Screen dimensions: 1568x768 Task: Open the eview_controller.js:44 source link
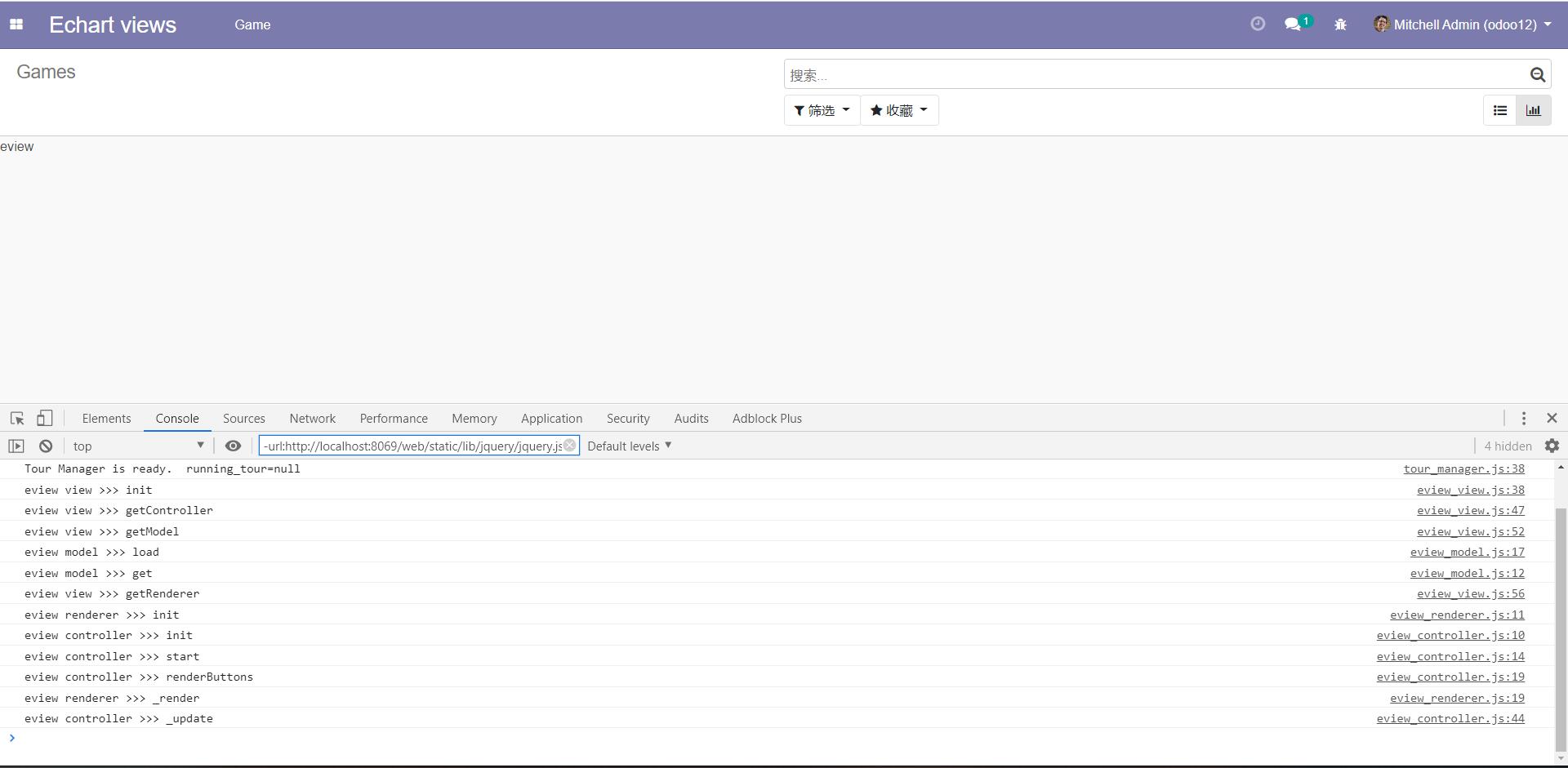1450,719
